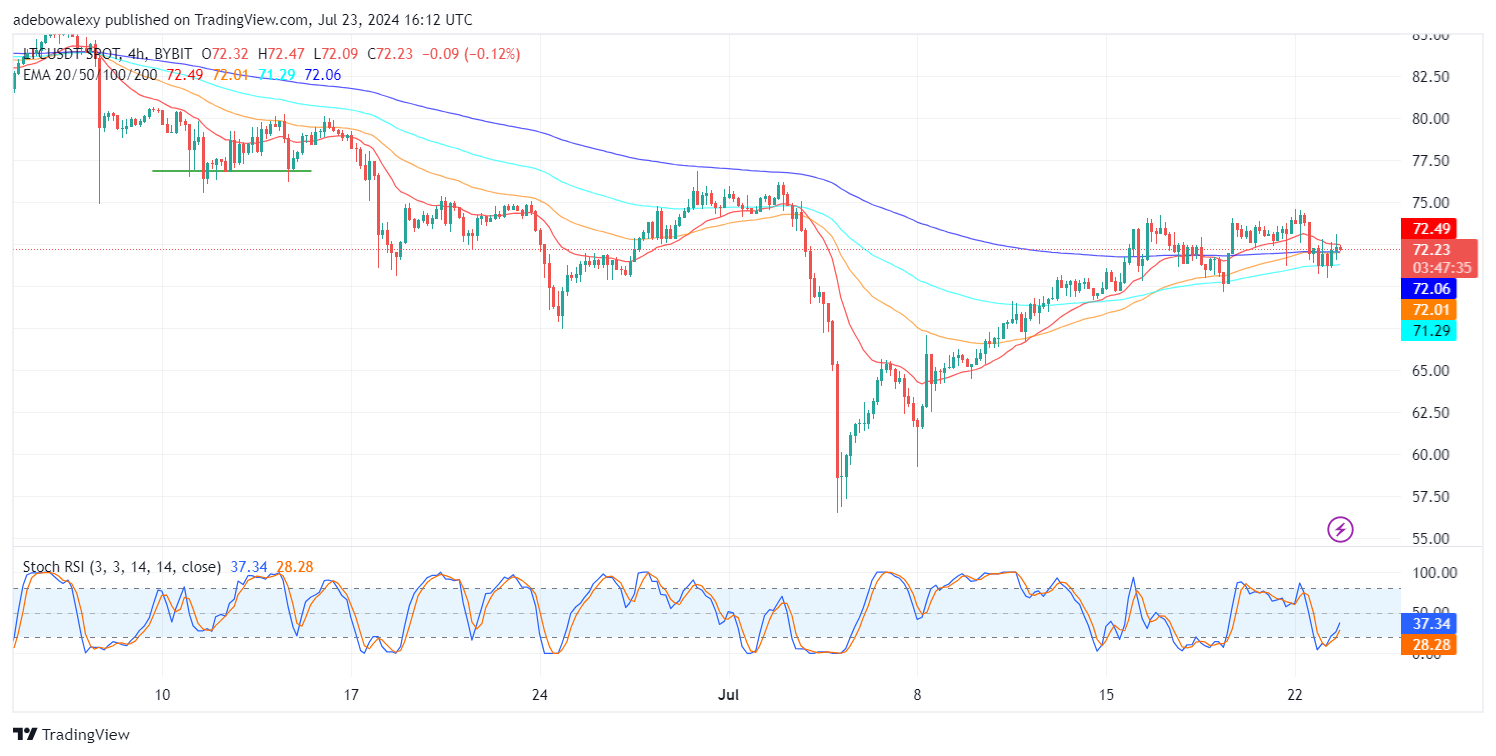Viewport: 1496px width, 756px height.
Task: Select the Stoch RSI indicator label
Action: pos(122,567)
